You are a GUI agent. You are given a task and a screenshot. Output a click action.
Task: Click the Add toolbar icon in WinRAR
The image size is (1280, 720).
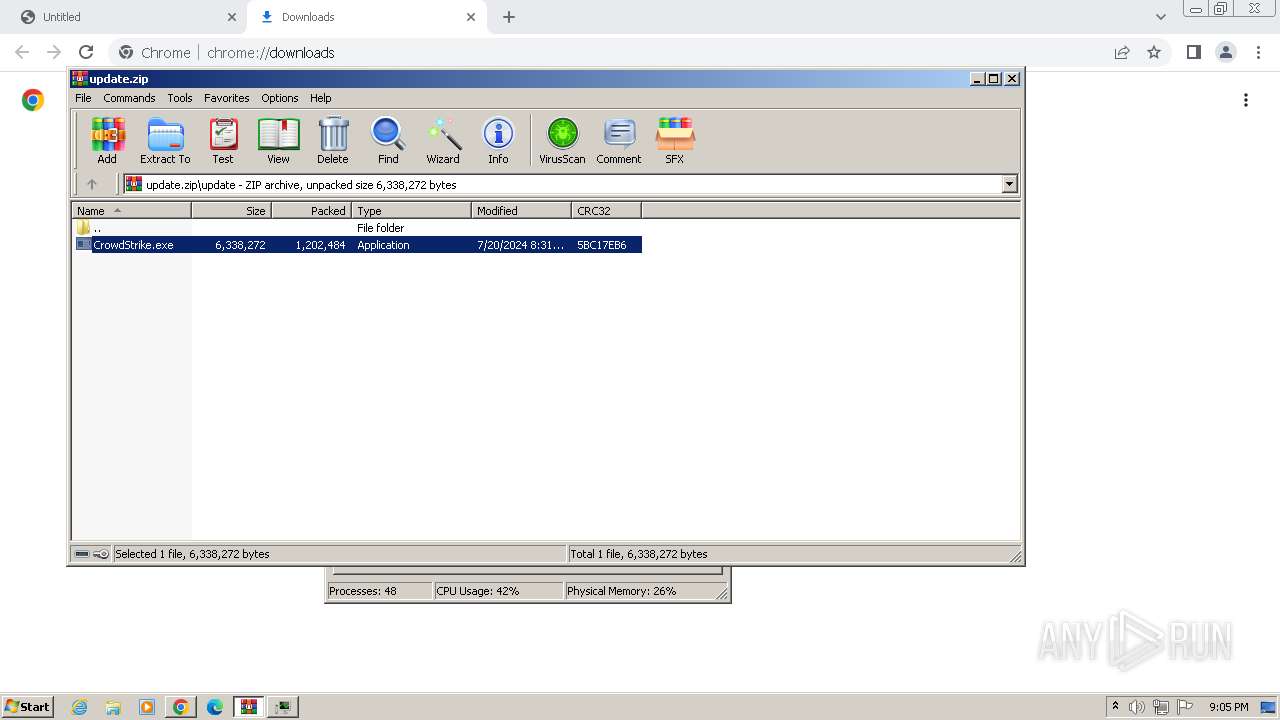click(x=107, y=140)
